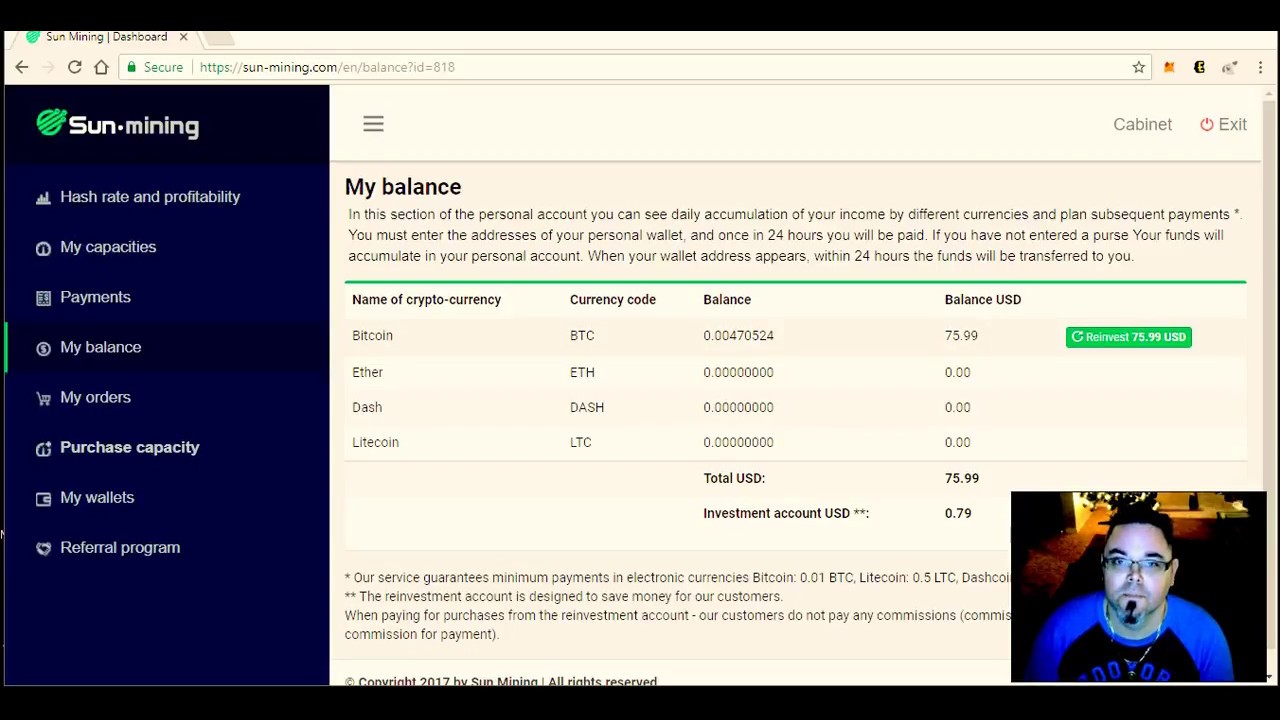Click the browser address bar URL
This screenshot has height=720, width=1280.
(x=327, y=67)
